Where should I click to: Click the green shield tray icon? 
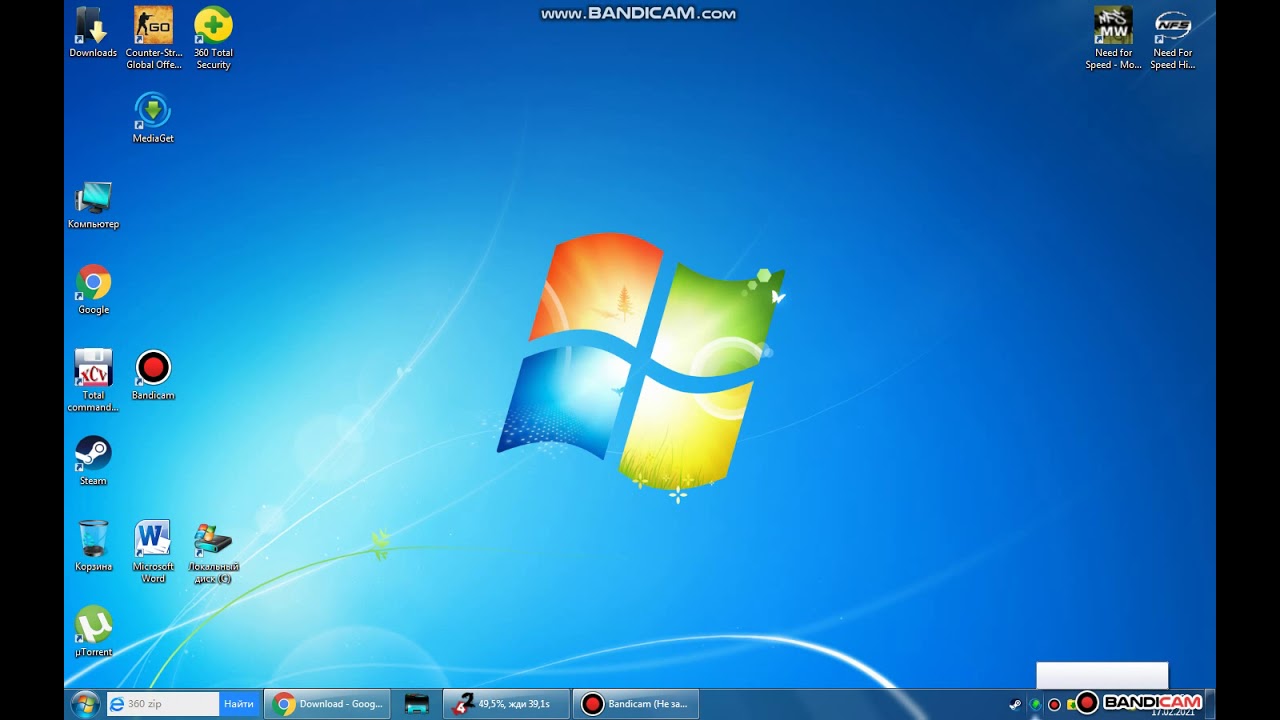pos(1035,704)
